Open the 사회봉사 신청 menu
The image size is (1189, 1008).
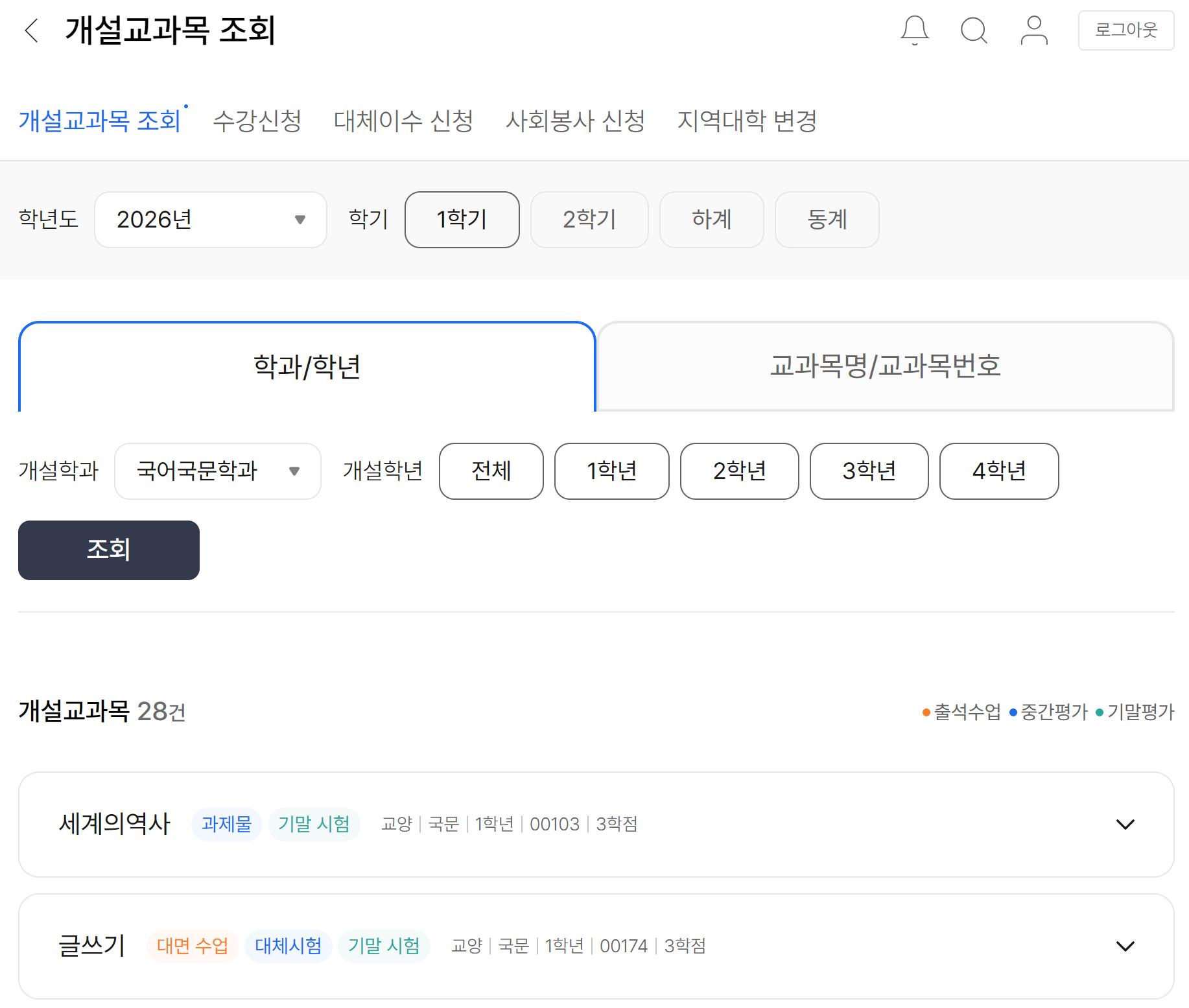point(576,121)
